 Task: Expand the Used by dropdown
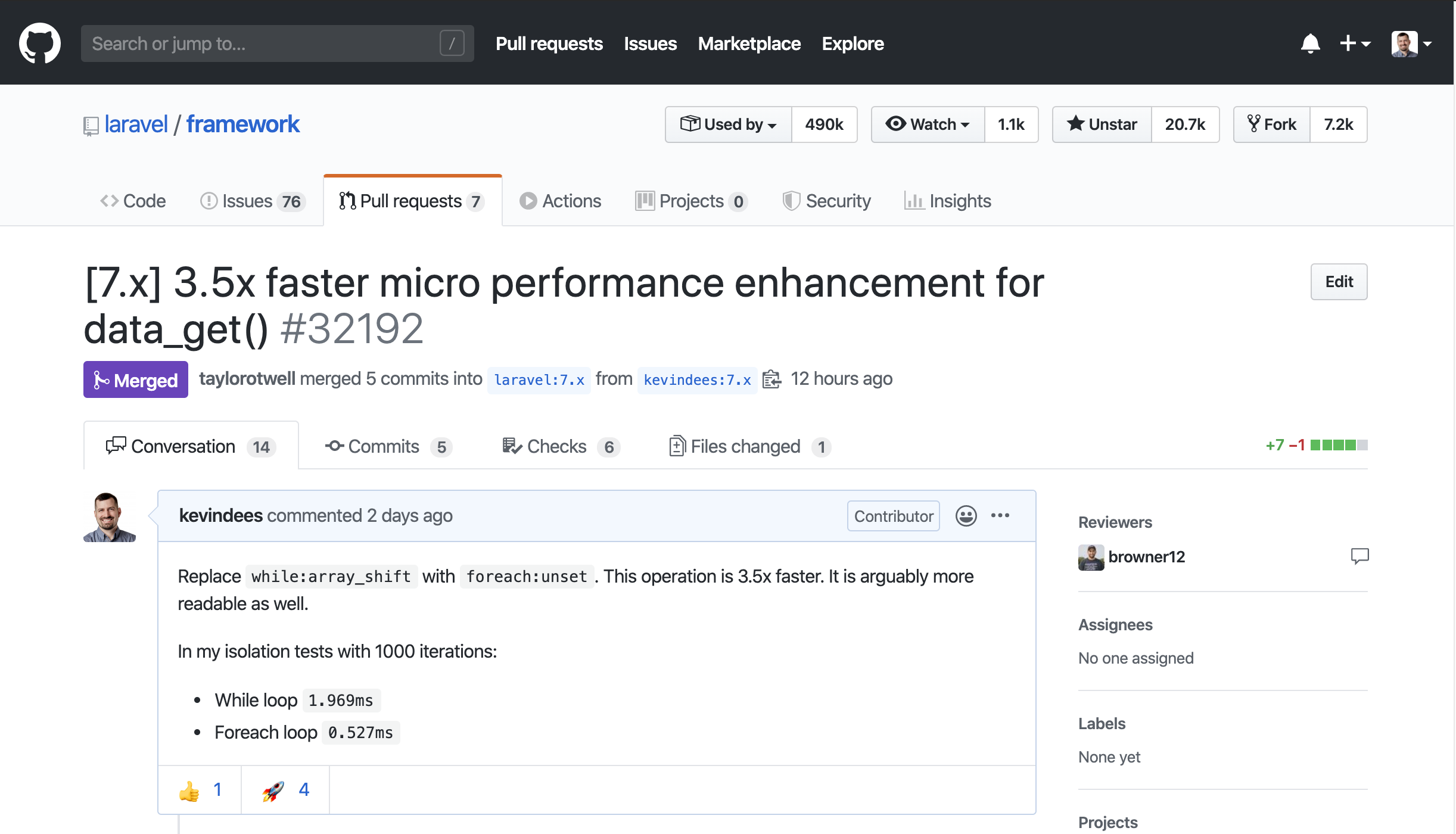(728, 124)
